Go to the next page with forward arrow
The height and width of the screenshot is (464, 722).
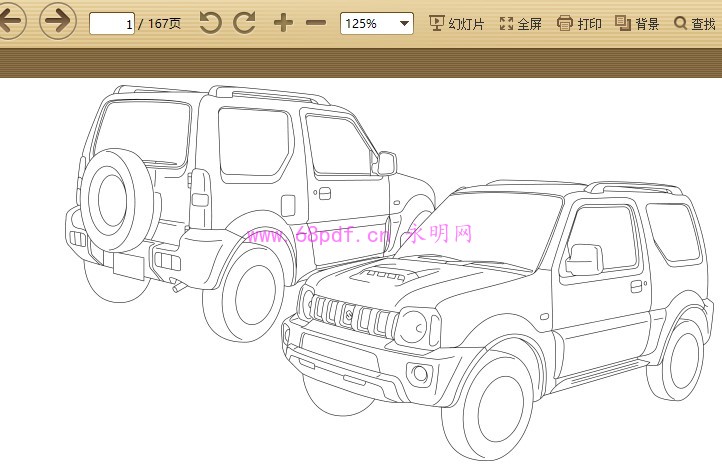pyautogui.click(x=58, y=22)
